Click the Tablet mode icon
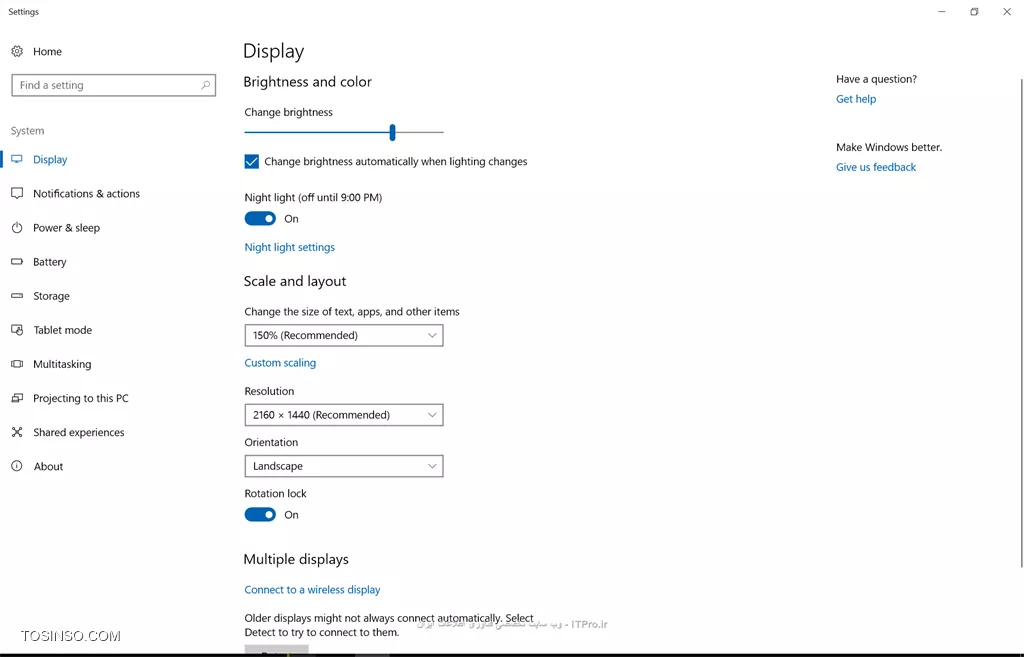 pos(17,330)
